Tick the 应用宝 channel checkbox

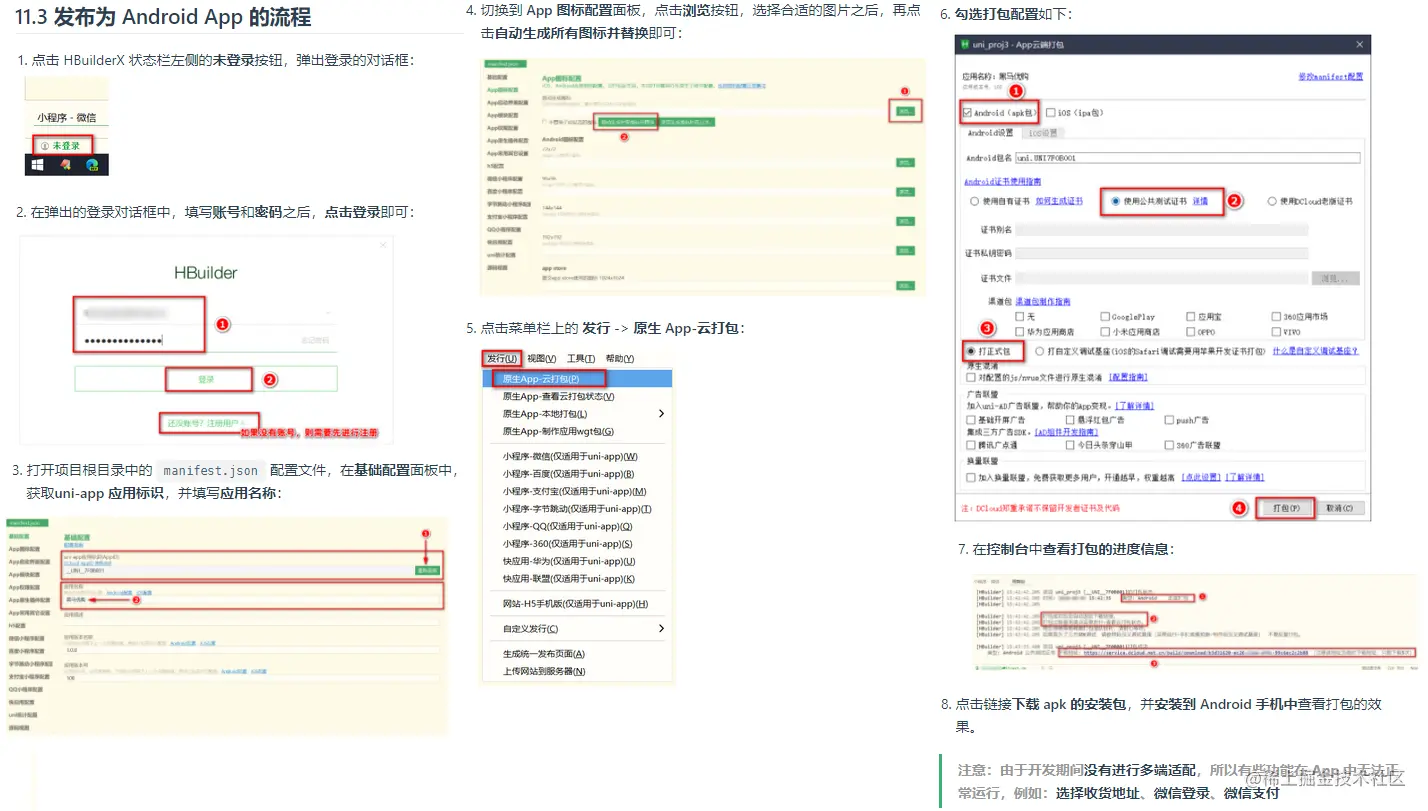(x=1191, y=317)
